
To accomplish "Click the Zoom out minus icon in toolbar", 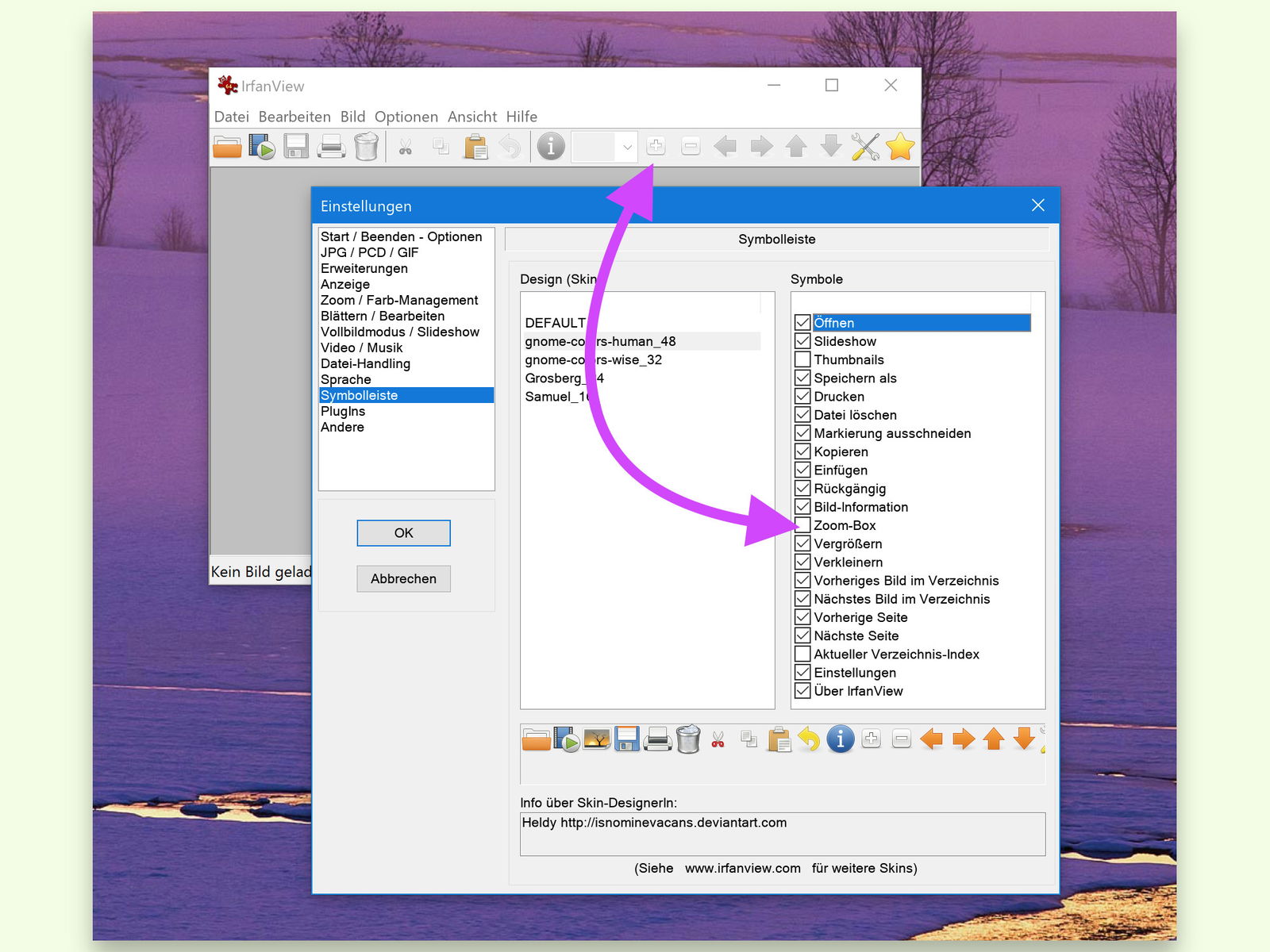I will (x=691, y=146).
